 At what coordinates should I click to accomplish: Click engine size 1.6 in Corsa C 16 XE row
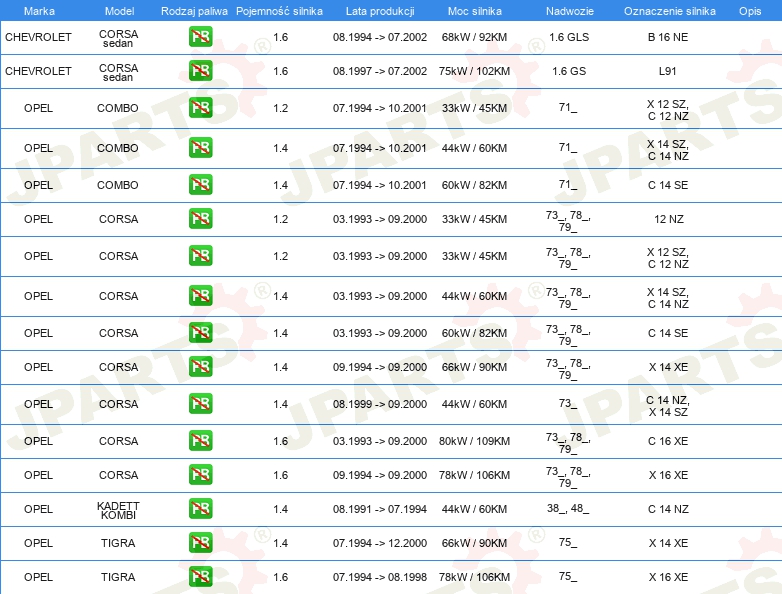point(281,441)
